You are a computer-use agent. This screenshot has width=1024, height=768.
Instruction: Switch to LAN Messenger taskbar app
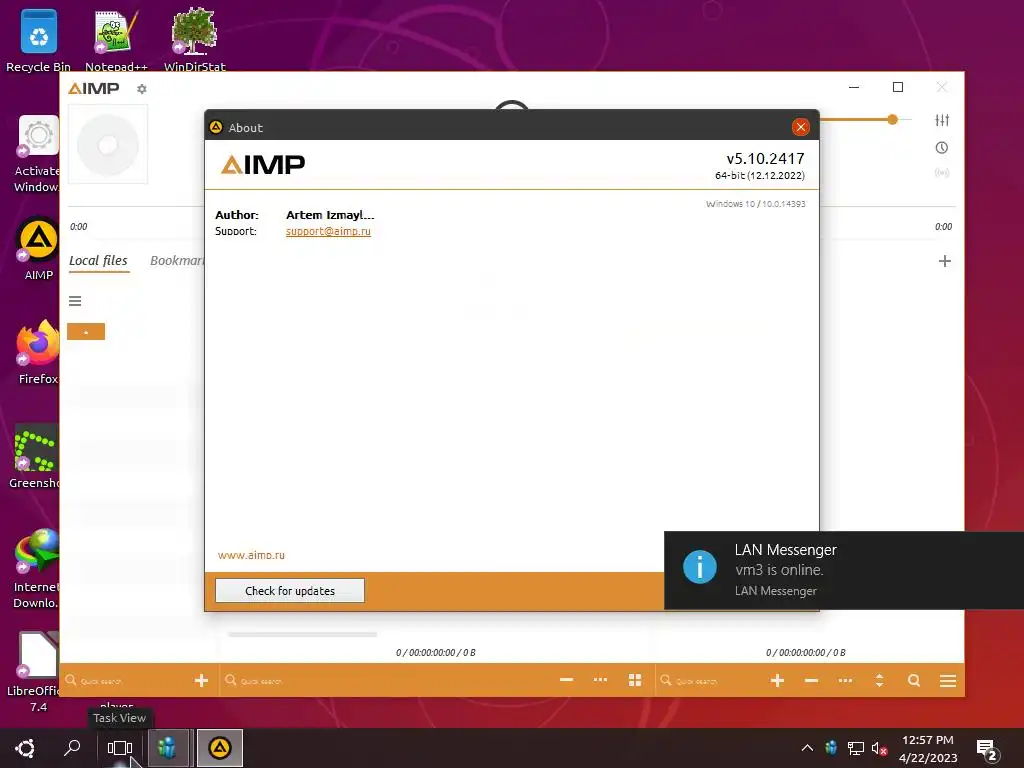click(167, 748)
